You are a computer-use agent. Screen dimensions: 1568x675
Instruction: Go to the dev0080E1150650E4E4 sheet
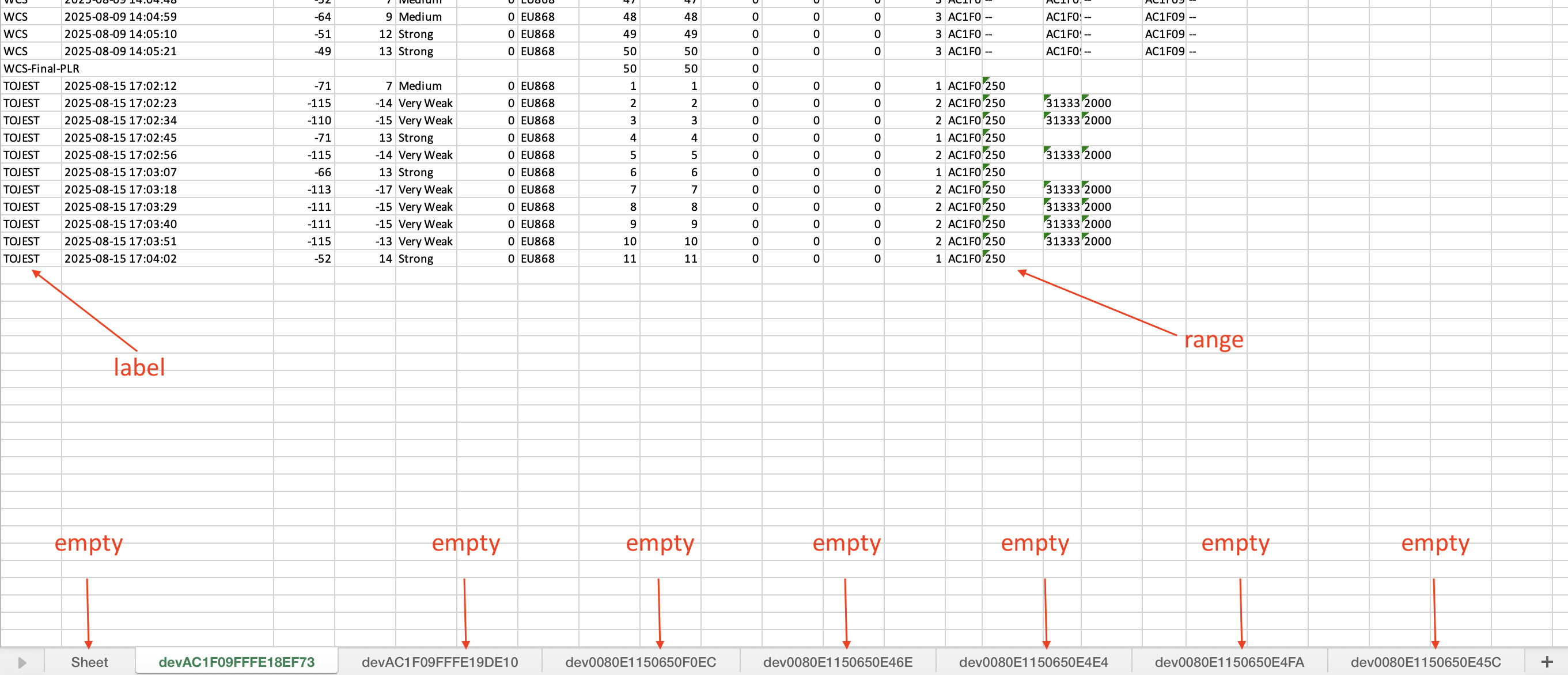[1033, 662]
